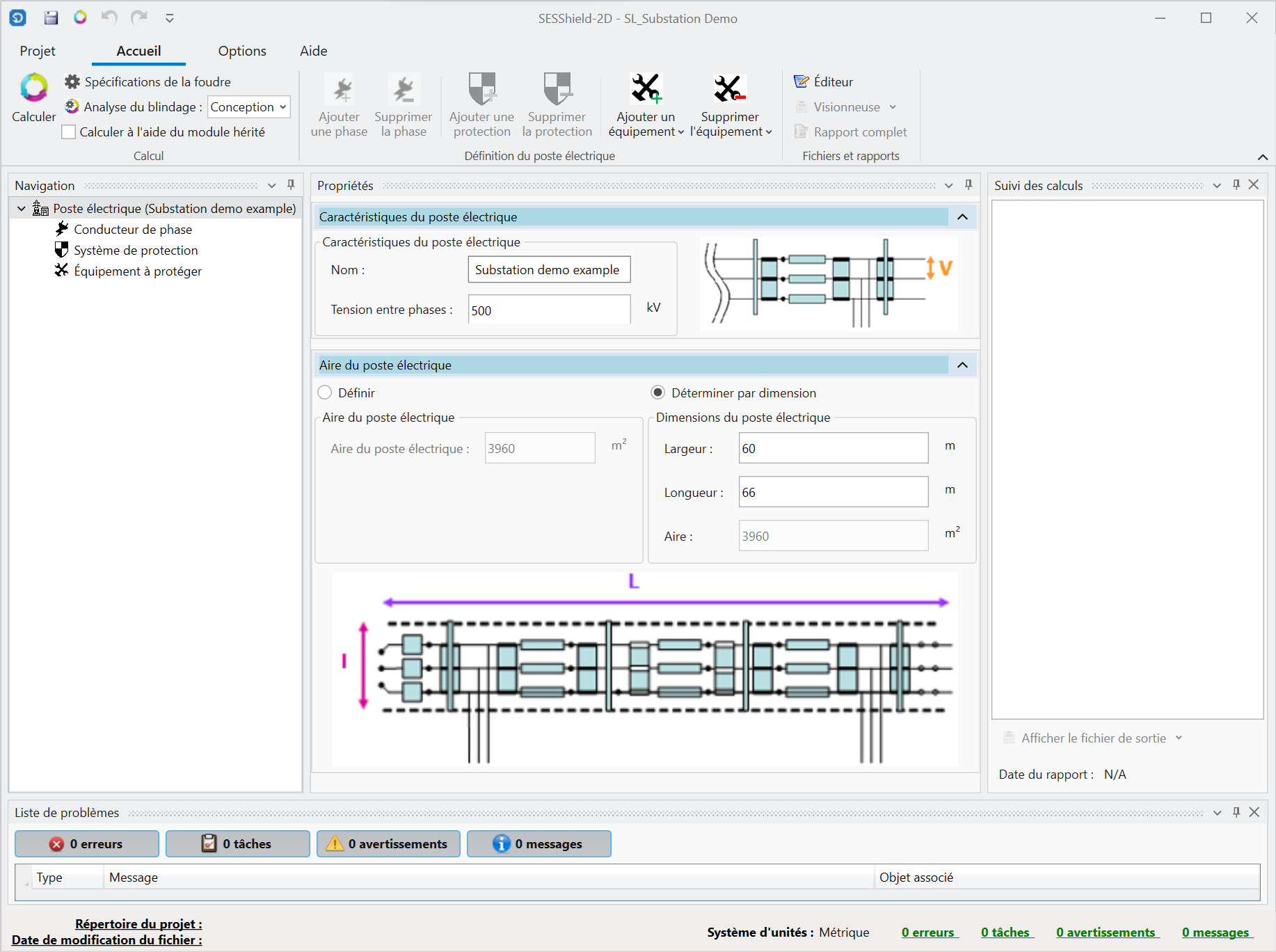Click the Largeur input field
The height and width of the screenshot is (952, 1276).
click(x=833, y=449)
